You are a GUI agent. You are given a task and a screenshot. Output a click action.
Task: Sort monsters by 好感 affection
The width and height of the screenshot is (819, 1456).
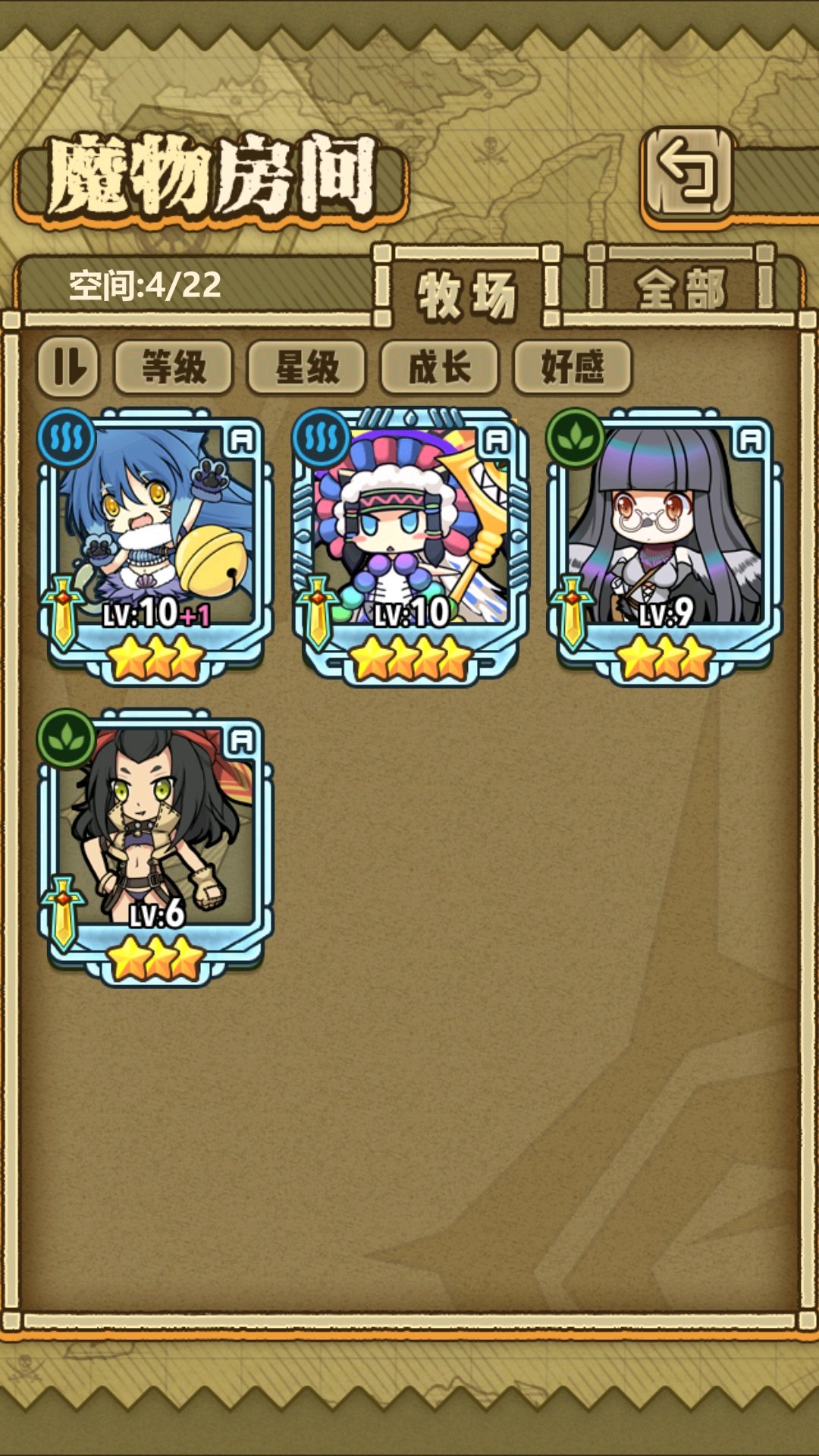click(573, 368)
